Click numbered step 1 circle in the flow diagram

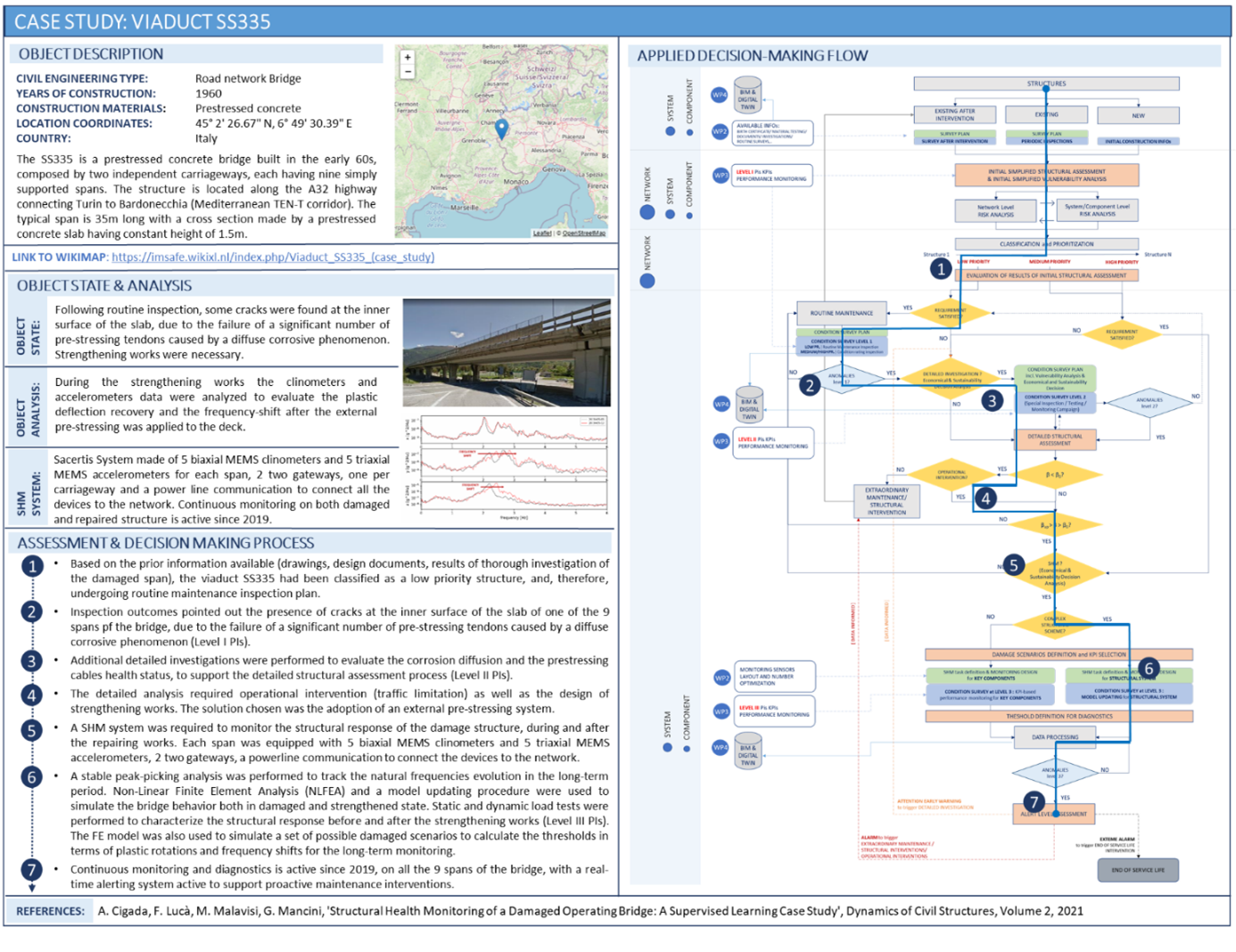tap(941, 267)
